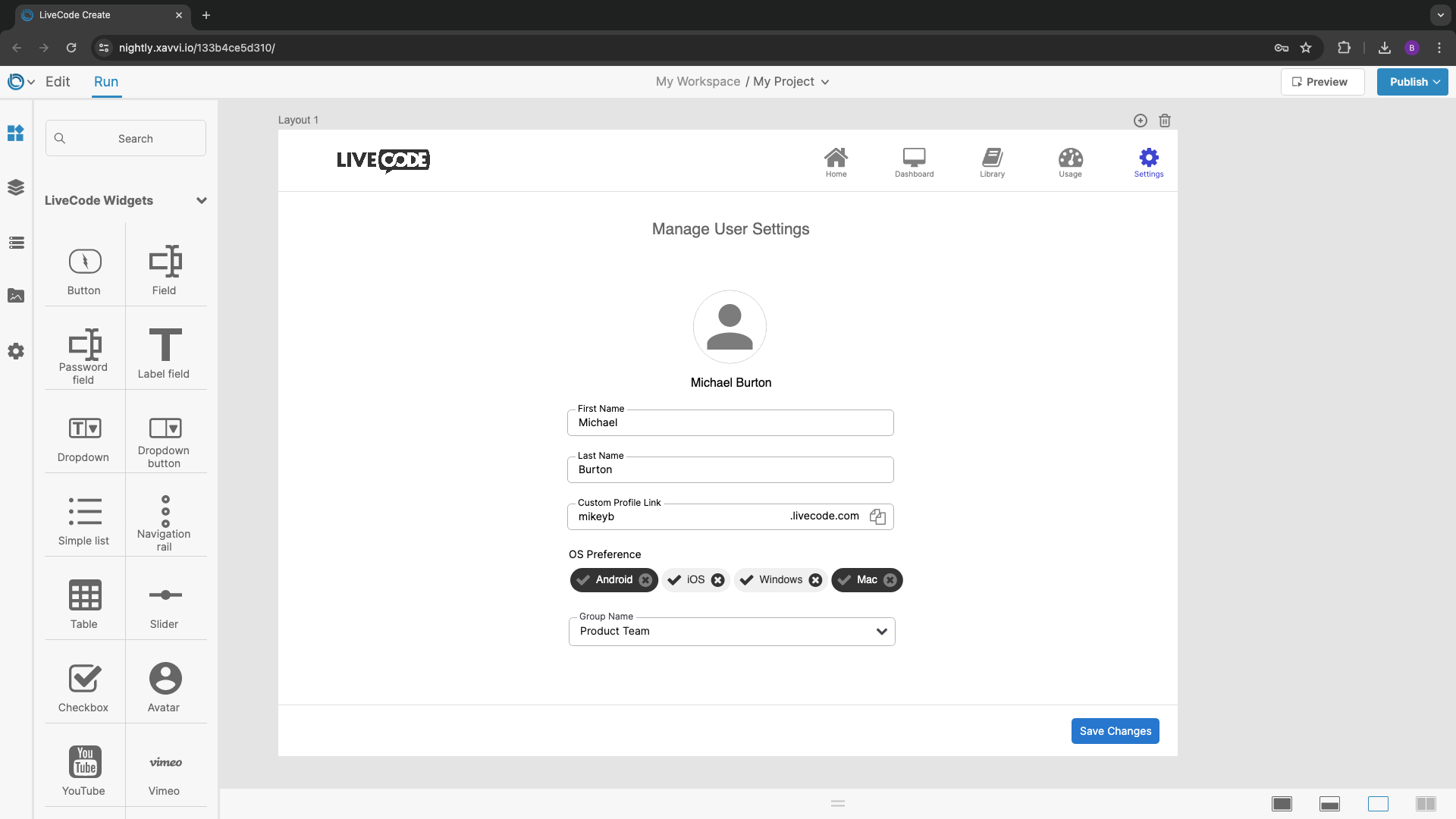Click the Usage gauge icon
The width and height of the screenshot is (1456, 819).
click(1070, 158)
